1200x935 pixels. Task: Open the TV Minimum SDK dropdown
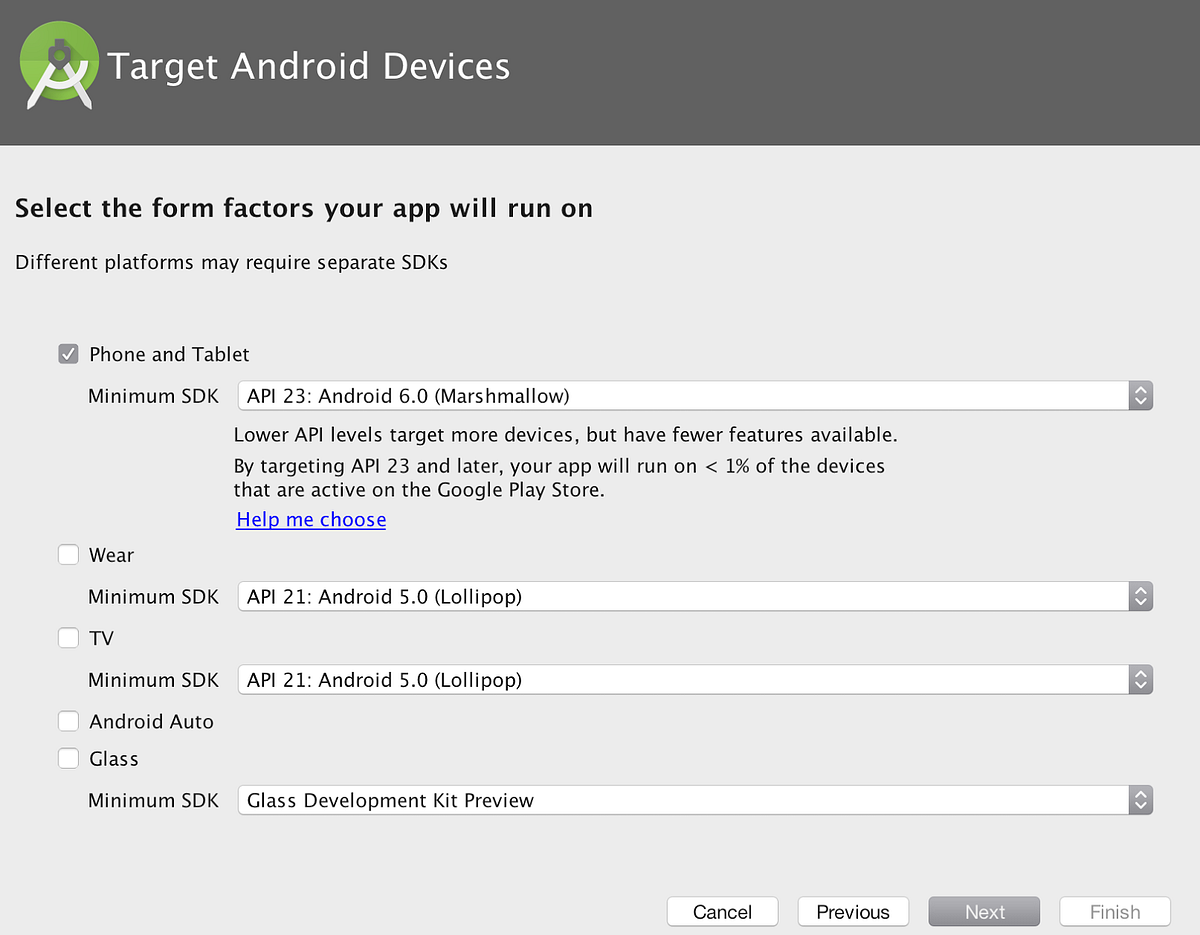695,680
